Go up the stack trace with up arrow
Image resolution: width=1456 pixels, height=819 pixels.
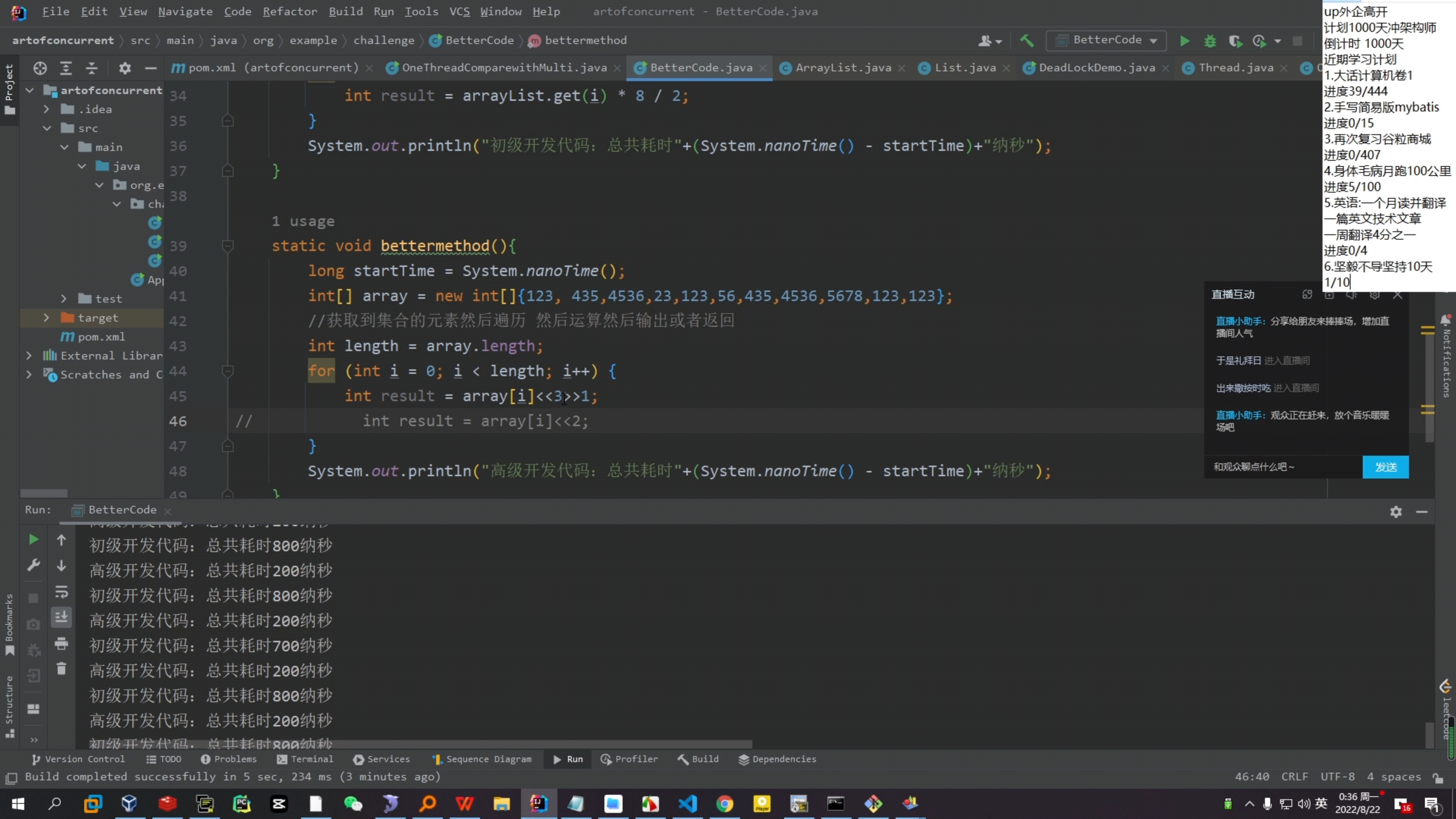(x=61, y=540)
